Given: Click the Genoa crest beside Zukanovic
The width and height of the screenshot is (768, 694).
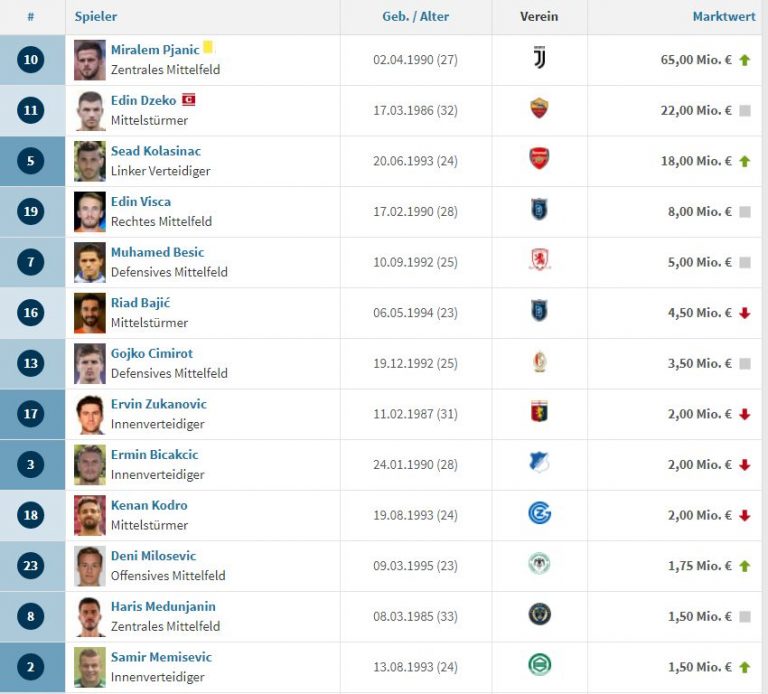Looking at the screenshot, I should click(539, 413).
